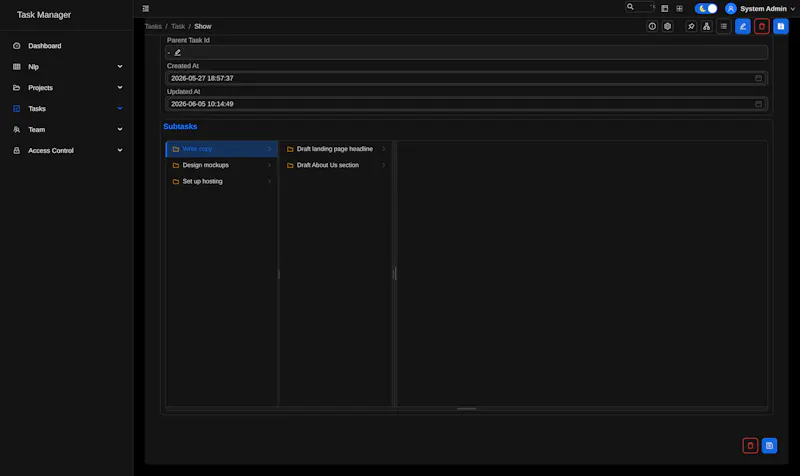Select Draft About Us section row
The image size is (800, 476).
click(336, 165)
